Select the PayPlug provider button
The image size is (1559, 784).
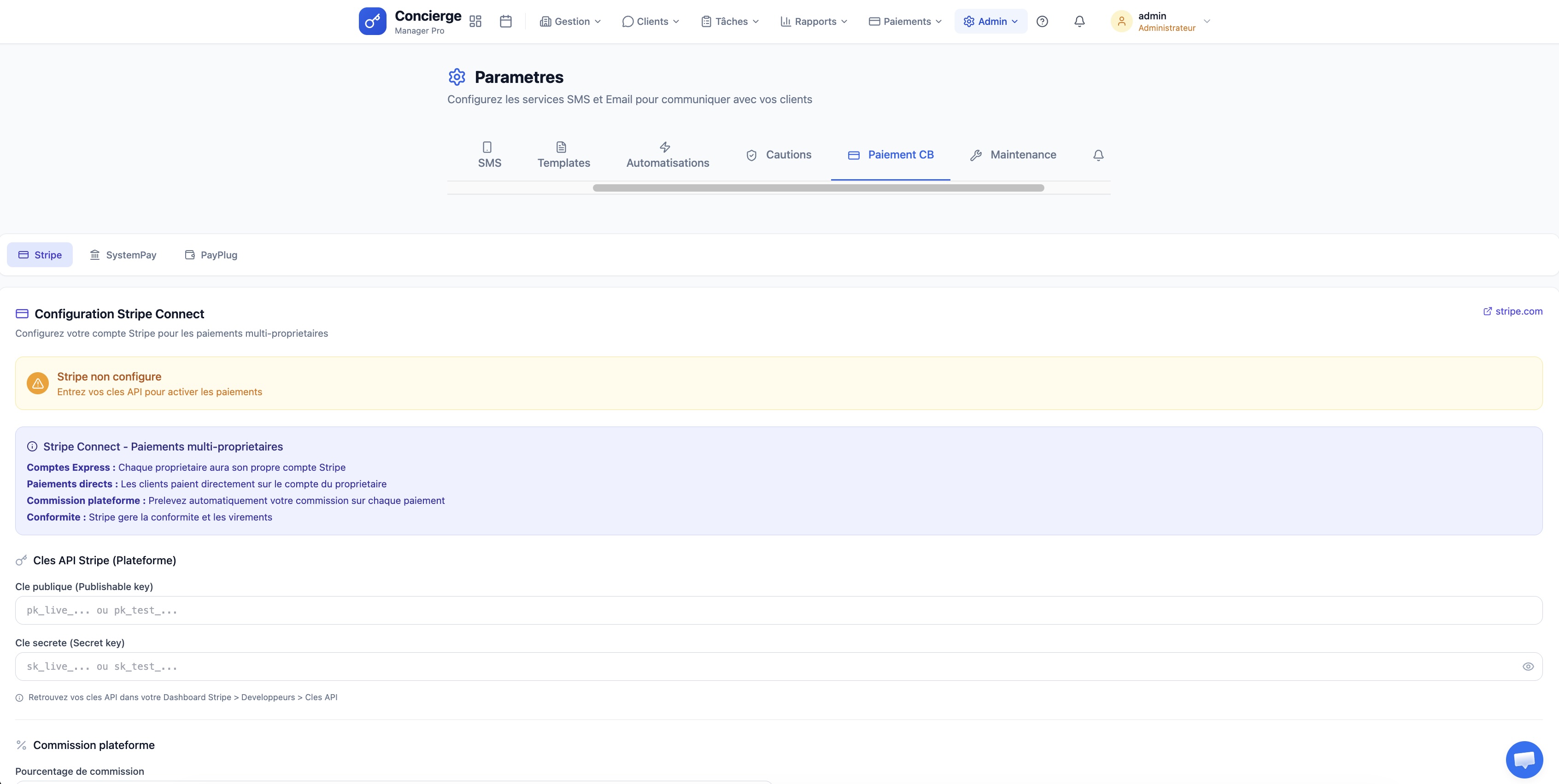[211, 255]
